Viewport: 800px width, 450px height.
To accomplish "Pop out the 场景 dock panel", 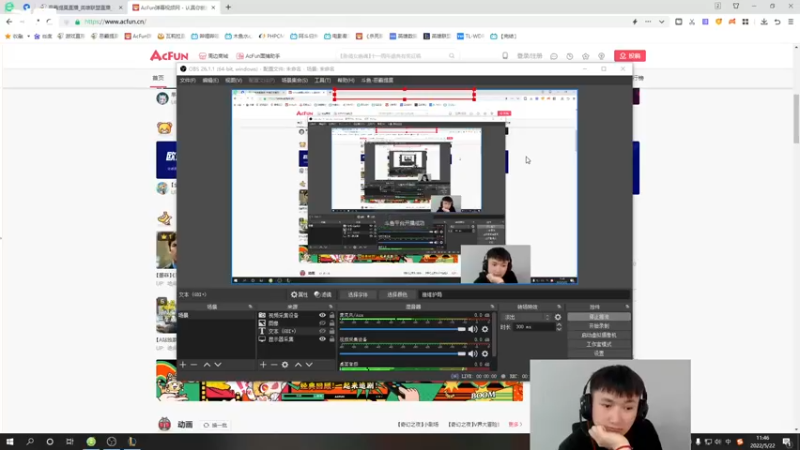I will [x=250, y=307].
